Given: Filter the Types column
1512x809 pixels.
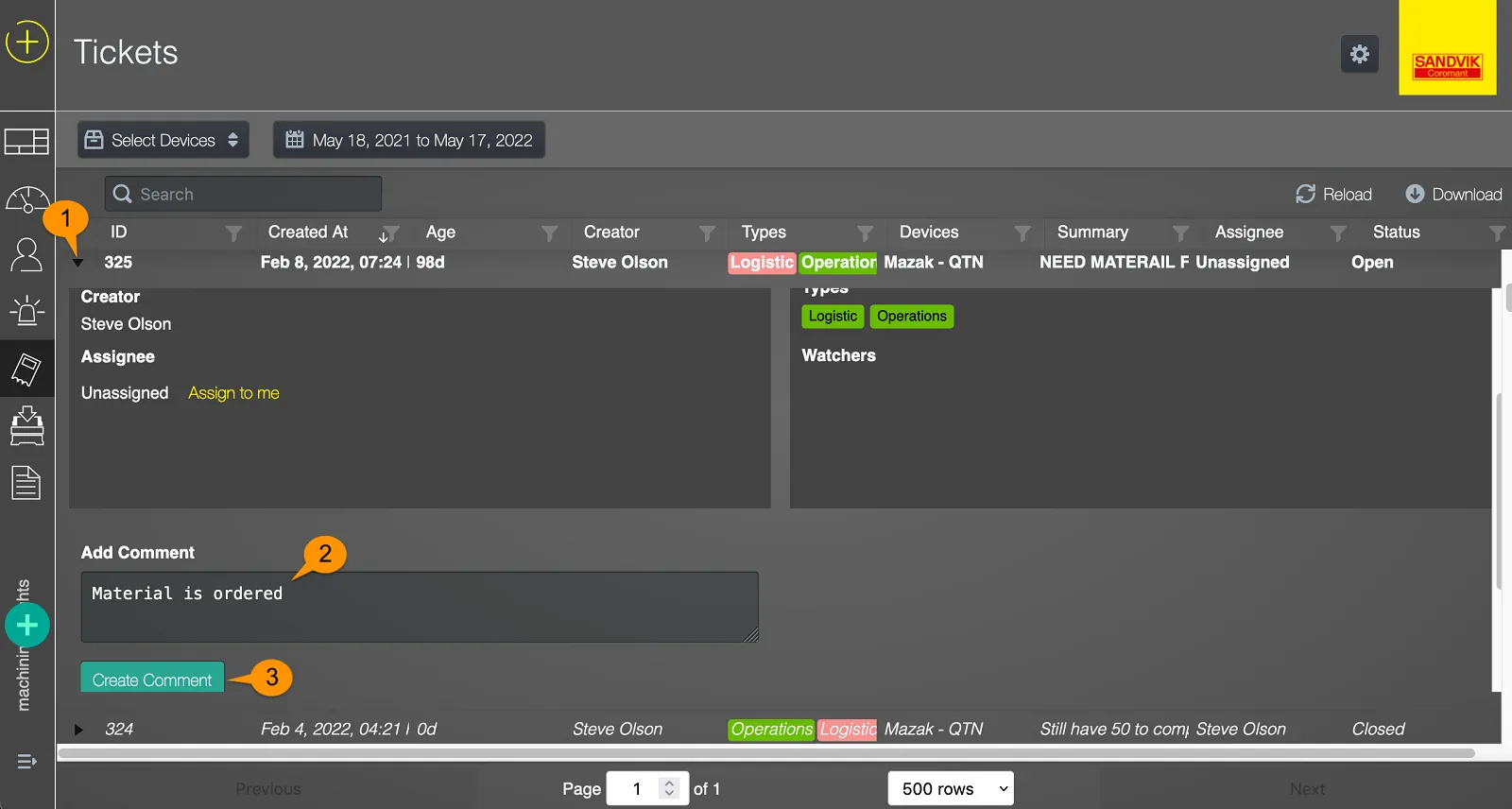Looking at the screenshot, I should click(865, 233).
